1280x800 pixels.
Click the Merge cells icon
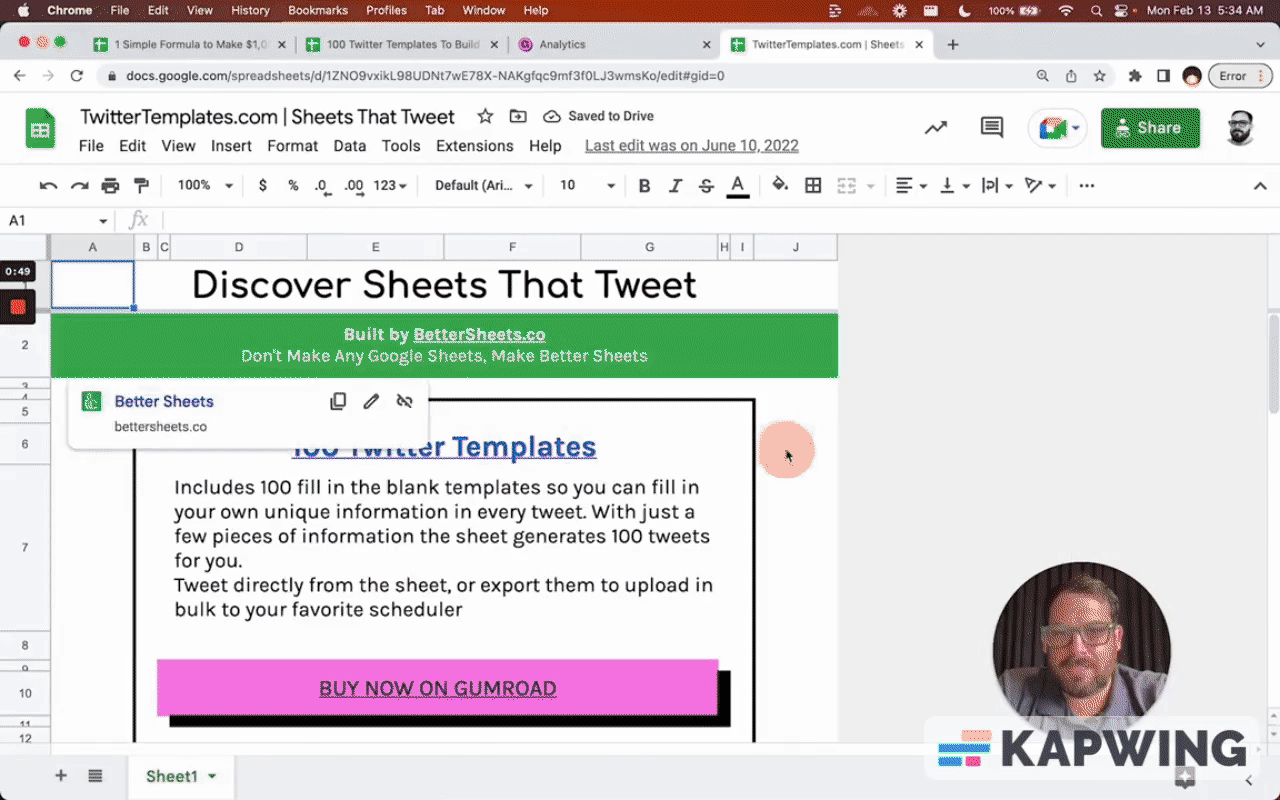click(x=846, y=186)
